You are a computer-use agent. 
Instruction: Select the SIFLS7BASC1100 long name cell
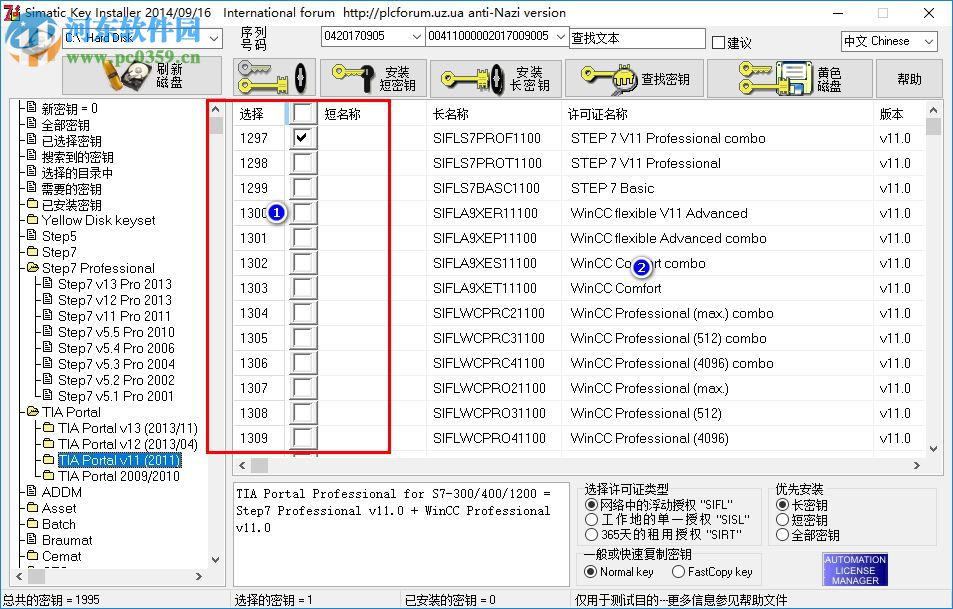click(x=486, y=188)
